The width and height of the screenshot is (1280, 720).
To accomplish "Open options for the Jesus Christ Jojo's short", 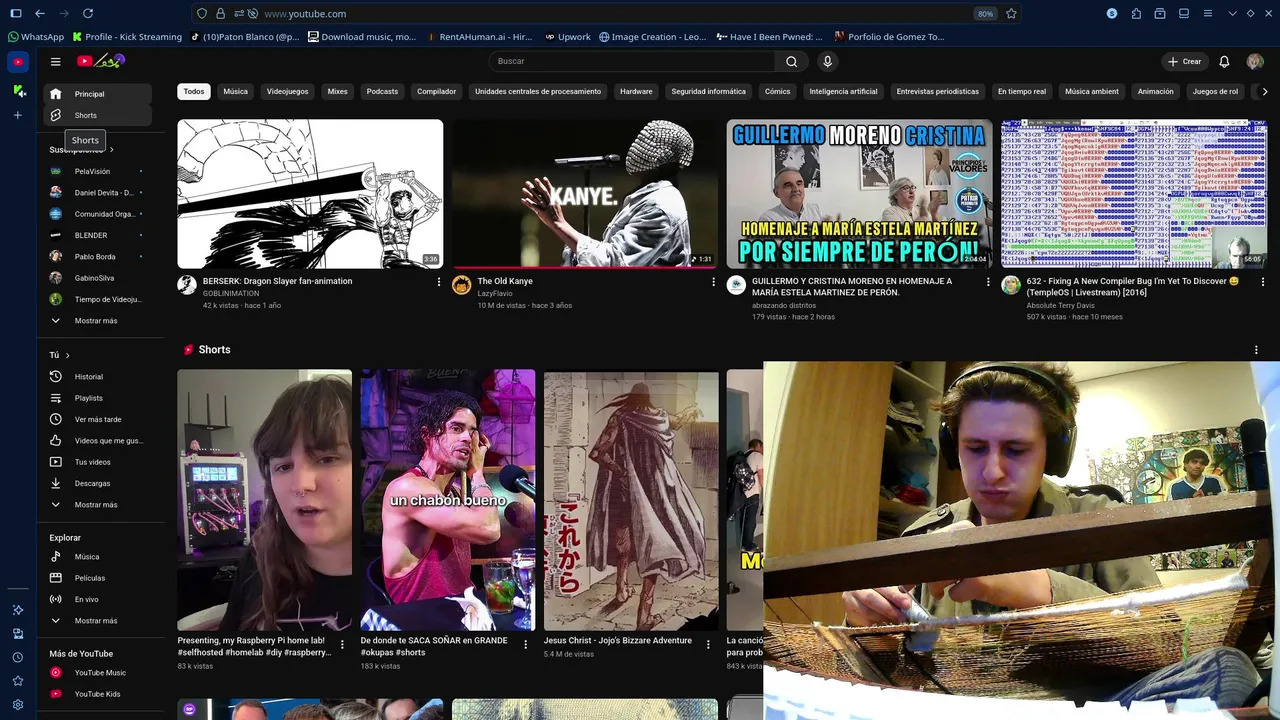I will point(708,645).
